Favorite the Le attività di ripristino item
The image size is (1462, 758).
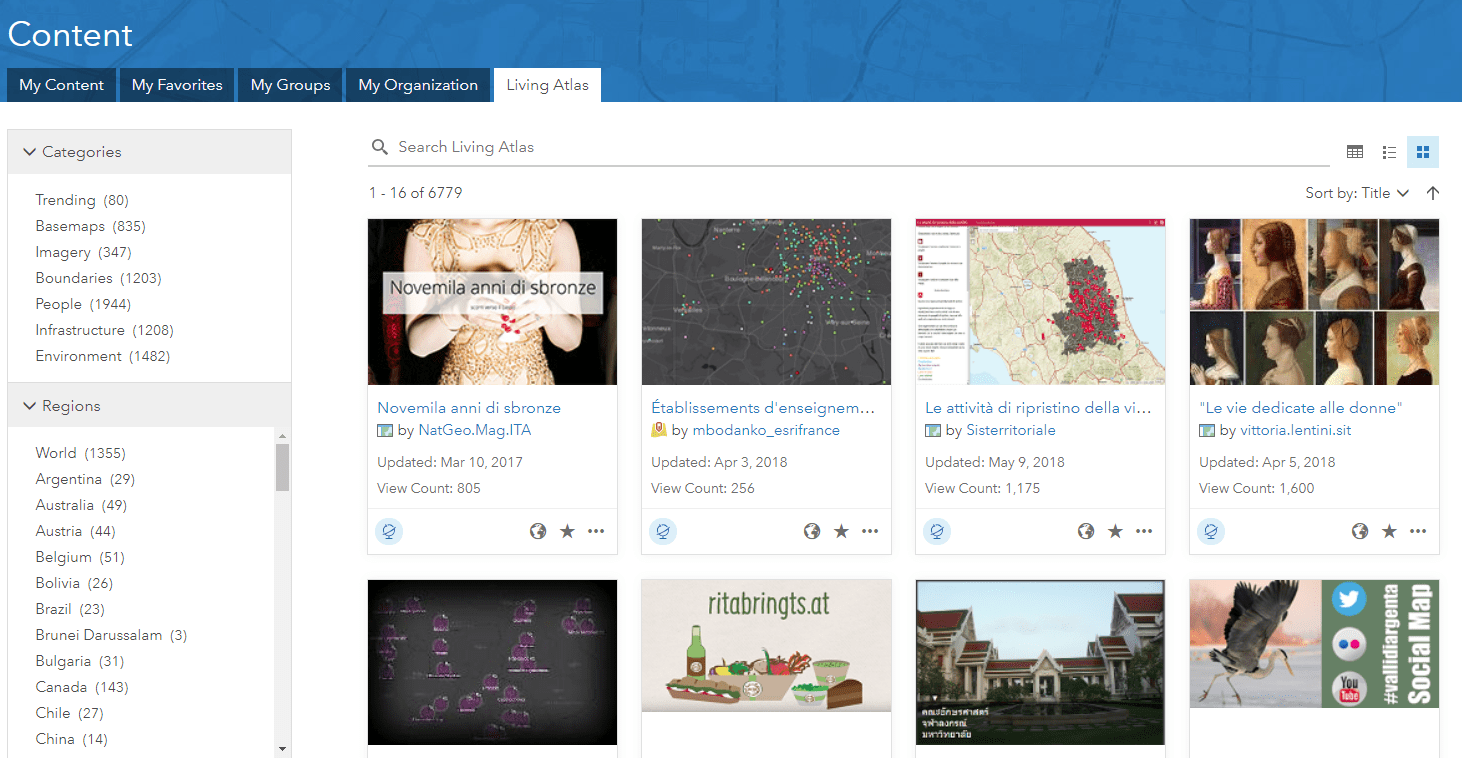[1115, 531]
